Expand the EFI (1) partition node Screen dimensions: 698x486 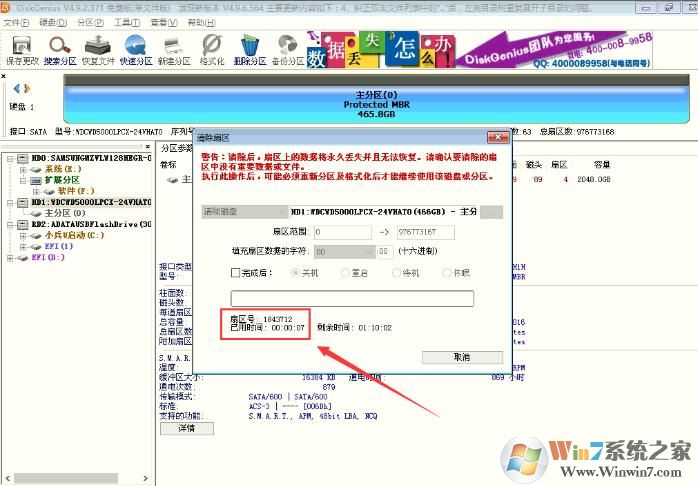[23, 247]
